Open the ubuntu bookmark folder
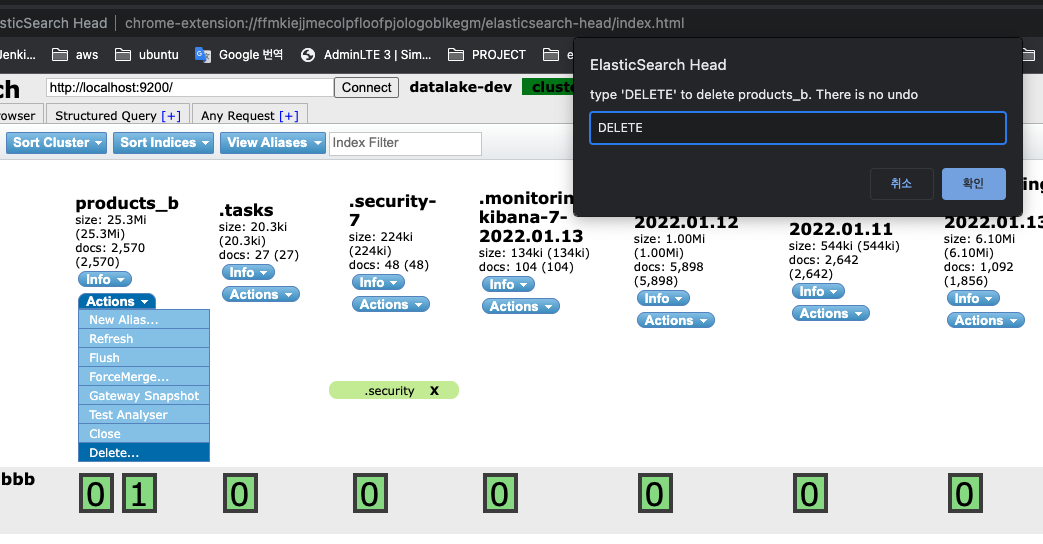The image size is (1043, 544). 147,55
